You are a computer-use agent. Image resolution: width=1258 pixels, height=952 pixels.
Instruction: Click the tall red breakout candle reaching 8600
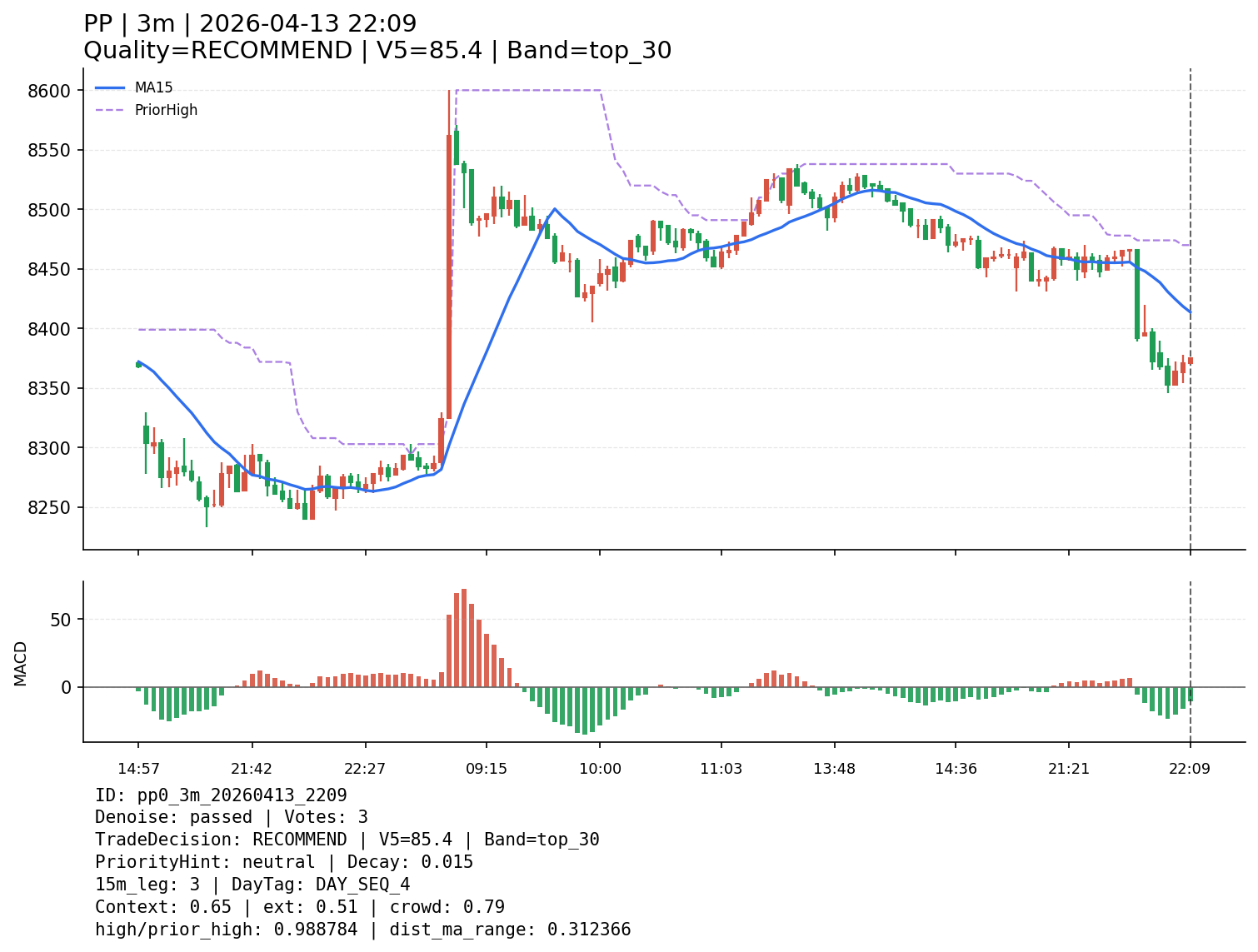click(449, 275)
